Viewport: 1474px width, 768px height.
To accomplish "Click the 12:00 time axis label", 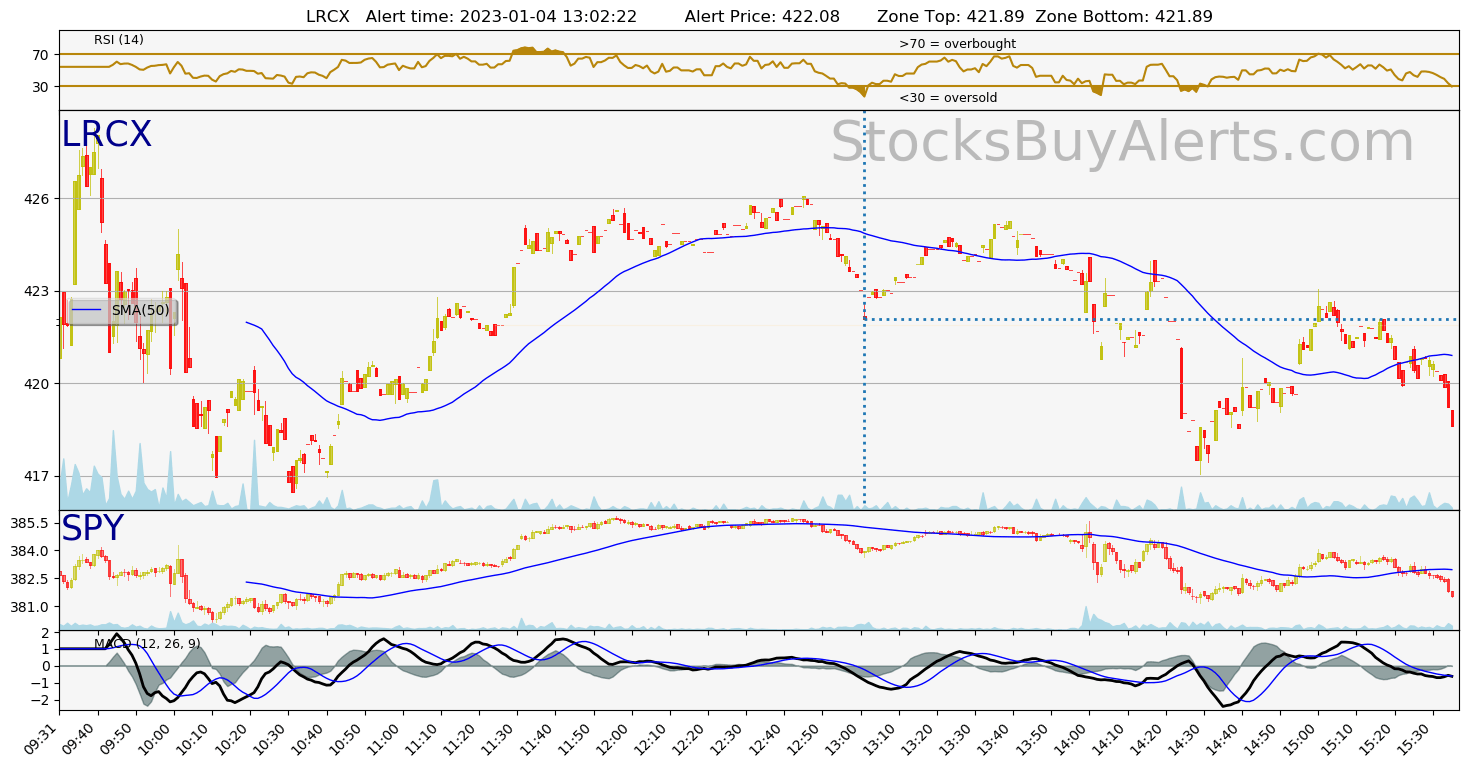I will pos(611,738).
